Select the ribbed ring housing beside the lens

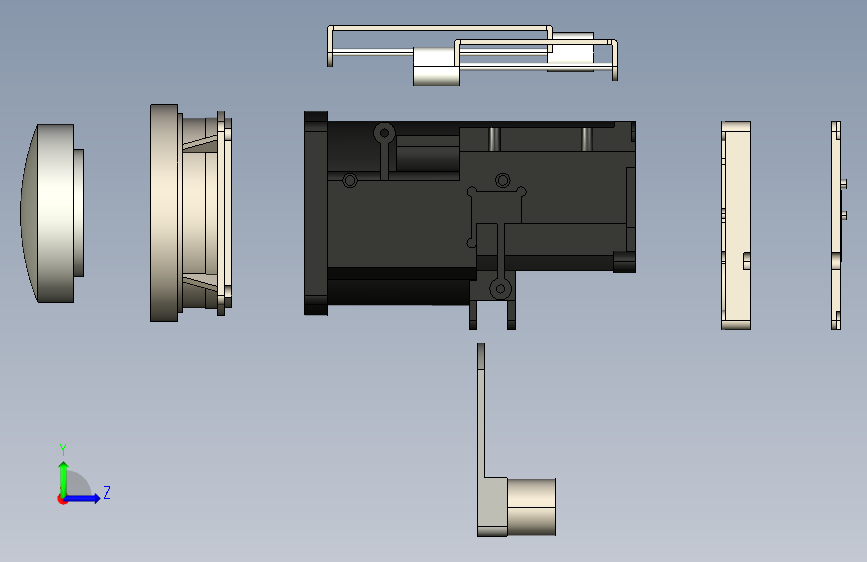coord(191,213)
